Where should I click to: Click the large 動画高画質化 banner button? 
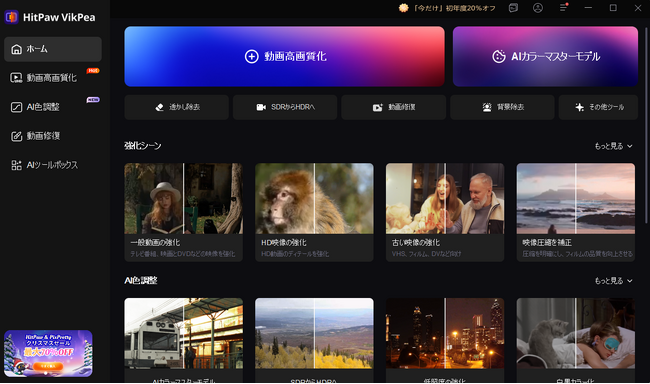284,56
